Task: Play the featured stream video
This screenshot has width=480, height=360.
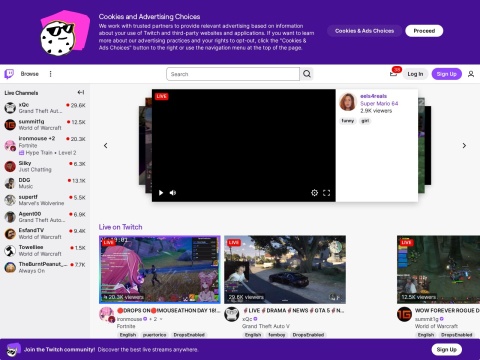Action: pyautogui.click(x=161, y=193)
